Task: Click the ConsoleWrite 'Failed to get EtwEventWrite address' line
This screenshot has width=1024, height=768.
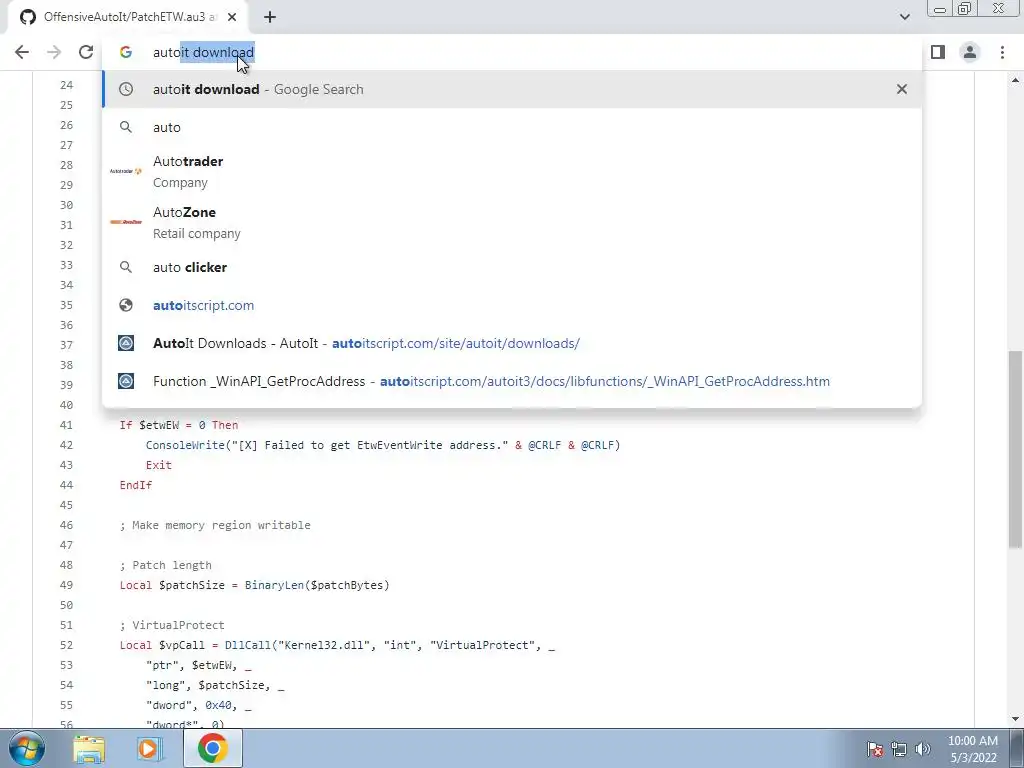Action: pyautogui.click(x=383, y=445)
